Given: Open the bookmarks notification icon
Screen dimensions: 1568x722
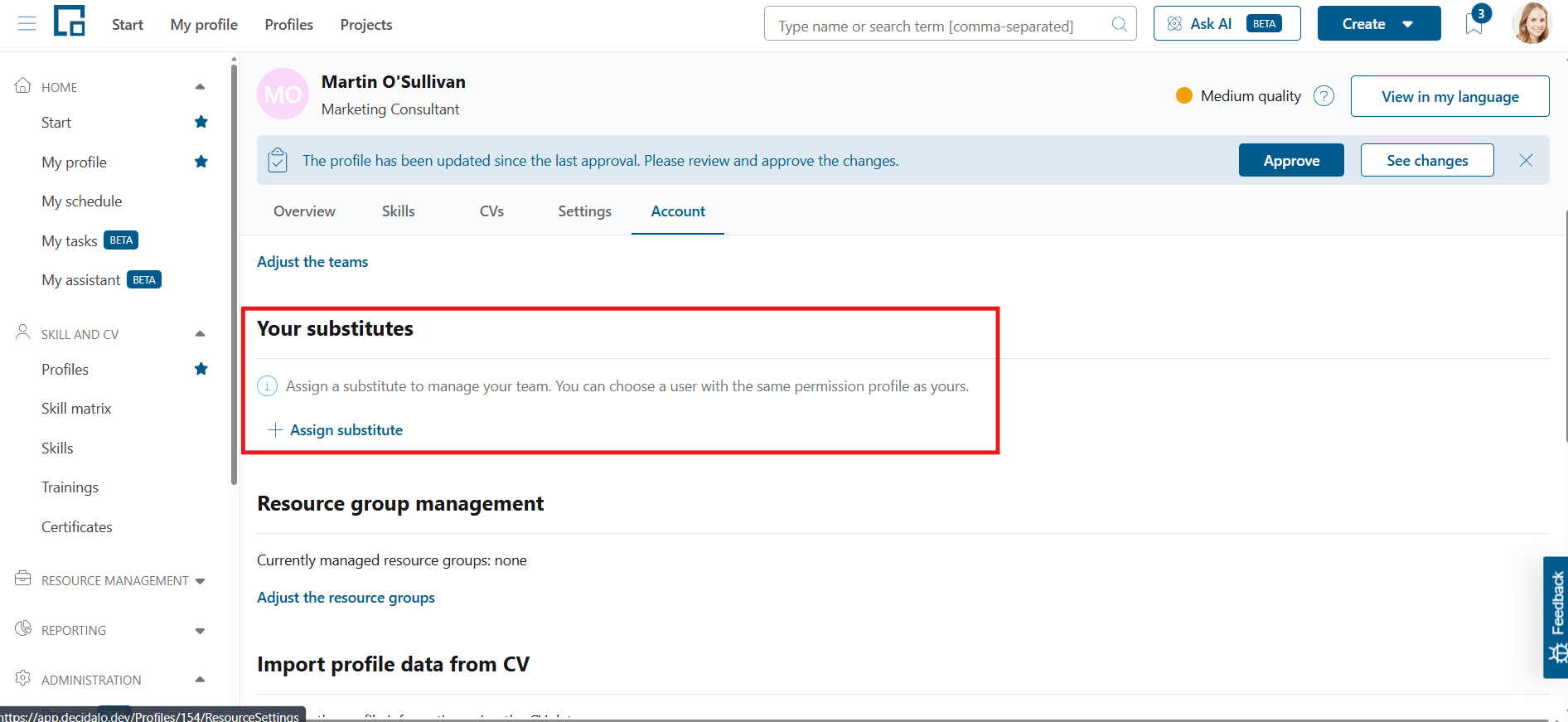Looking at the screenshot, I should click(1474, 24).
